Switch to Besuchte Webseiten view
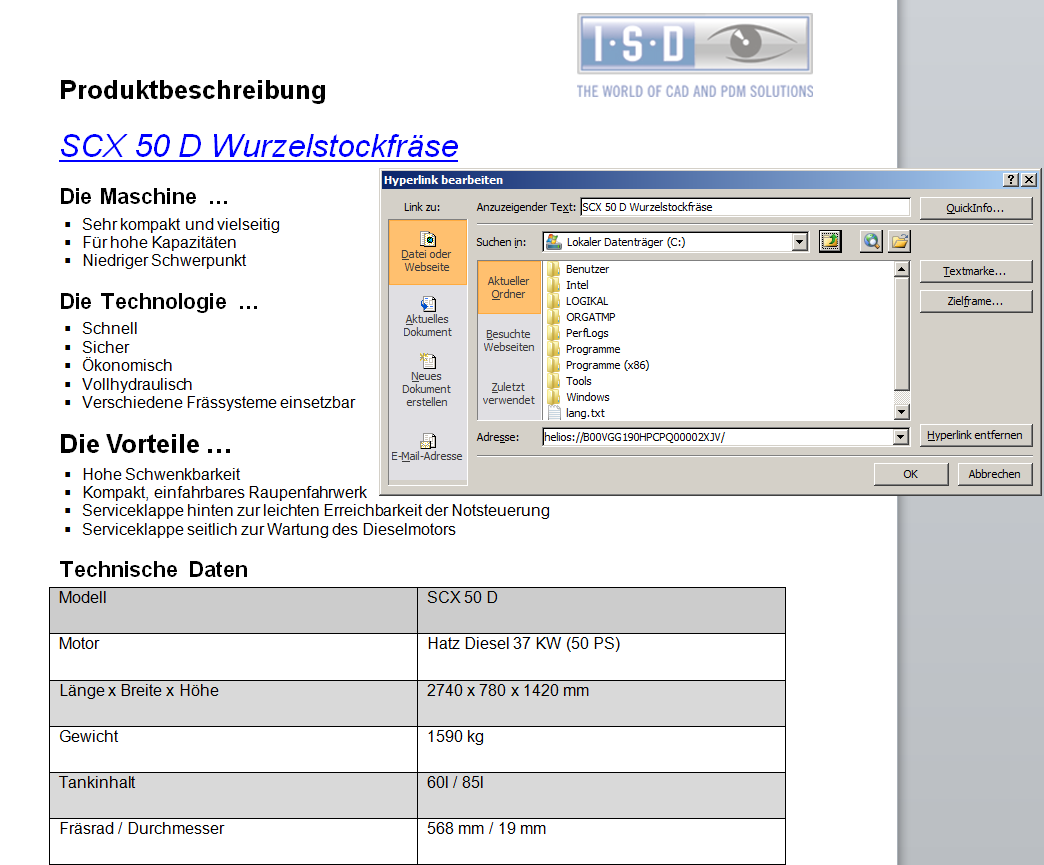 point(509,340)
